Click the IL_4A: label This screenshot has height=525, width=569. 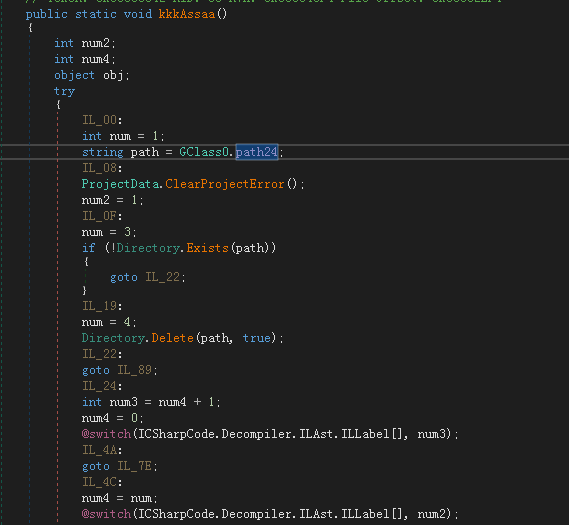click(x=102, y=450)
